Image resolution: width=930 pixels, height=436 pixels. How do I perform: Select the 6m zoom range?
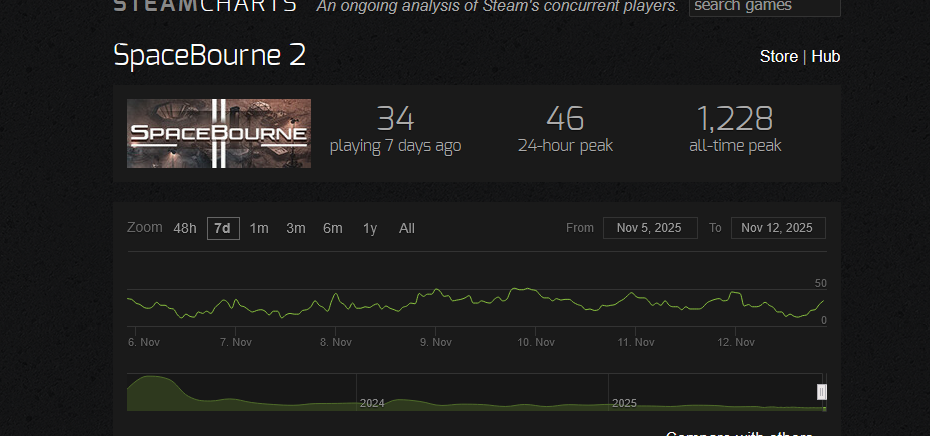pyautogui.click(x=333, y=228)
